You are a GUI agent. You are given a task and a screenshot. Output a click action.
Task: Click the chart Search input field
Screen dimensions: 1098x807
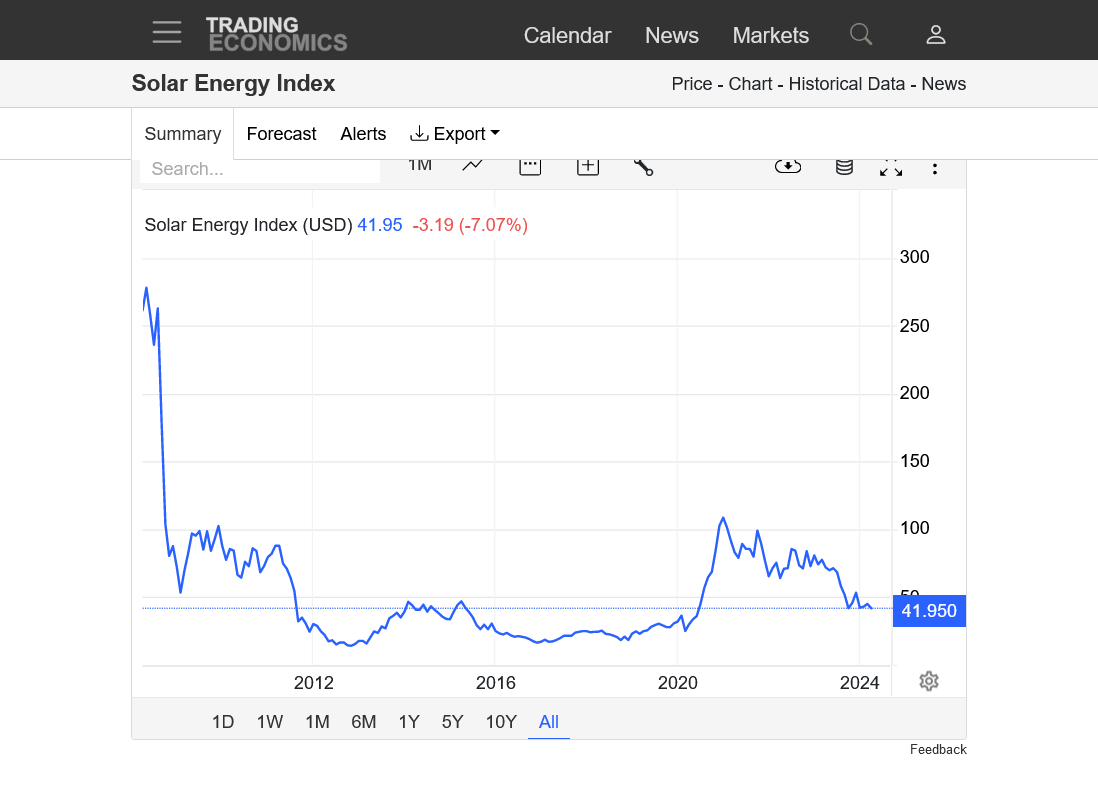click(x=260, y=169)
